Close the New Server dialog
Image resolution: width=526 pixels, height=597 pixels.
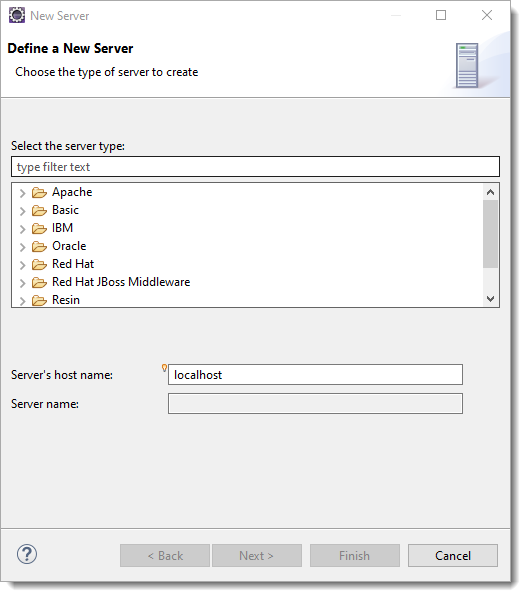coord(487,15)
